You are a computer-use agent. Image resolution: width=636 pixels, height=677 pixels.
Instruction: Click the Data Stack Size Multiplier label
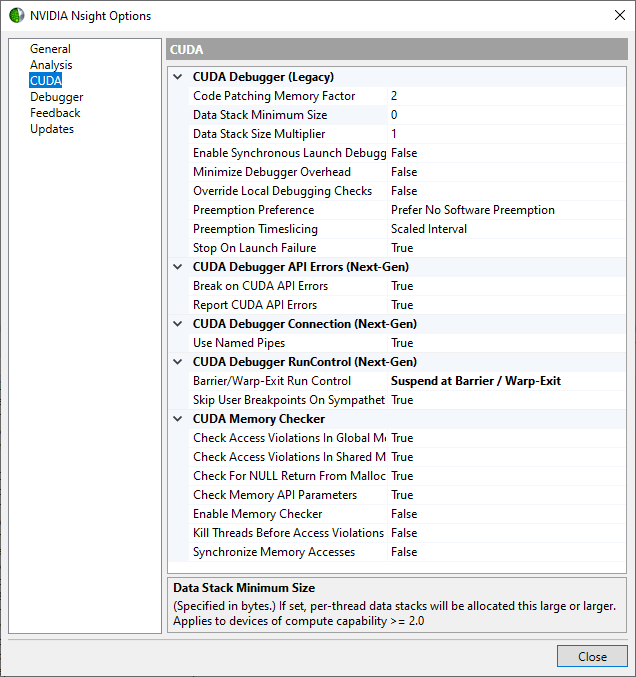pyautogui.click(x=259, y=134)
